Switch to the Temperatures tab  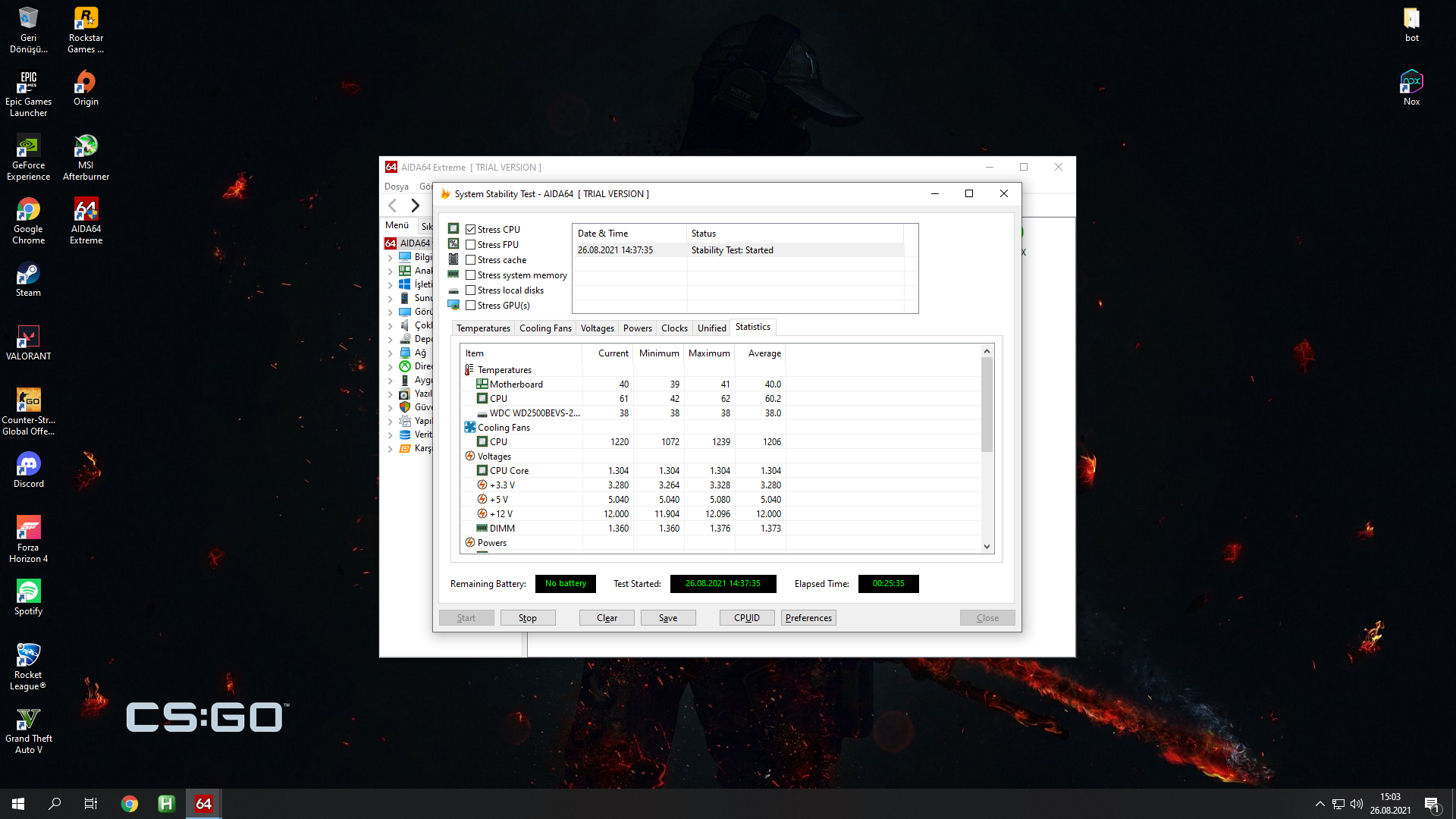click(x=483, y=328)
